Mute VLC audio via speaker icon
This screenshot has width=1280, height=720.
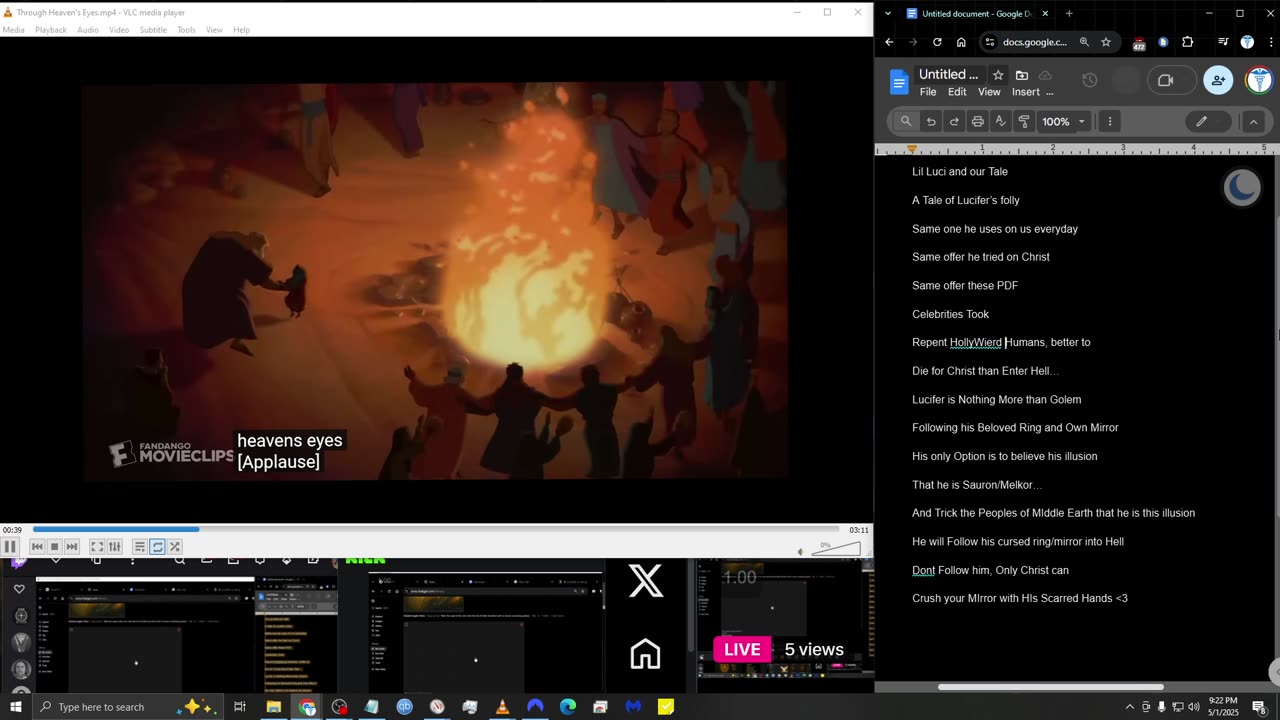(801, 551)
